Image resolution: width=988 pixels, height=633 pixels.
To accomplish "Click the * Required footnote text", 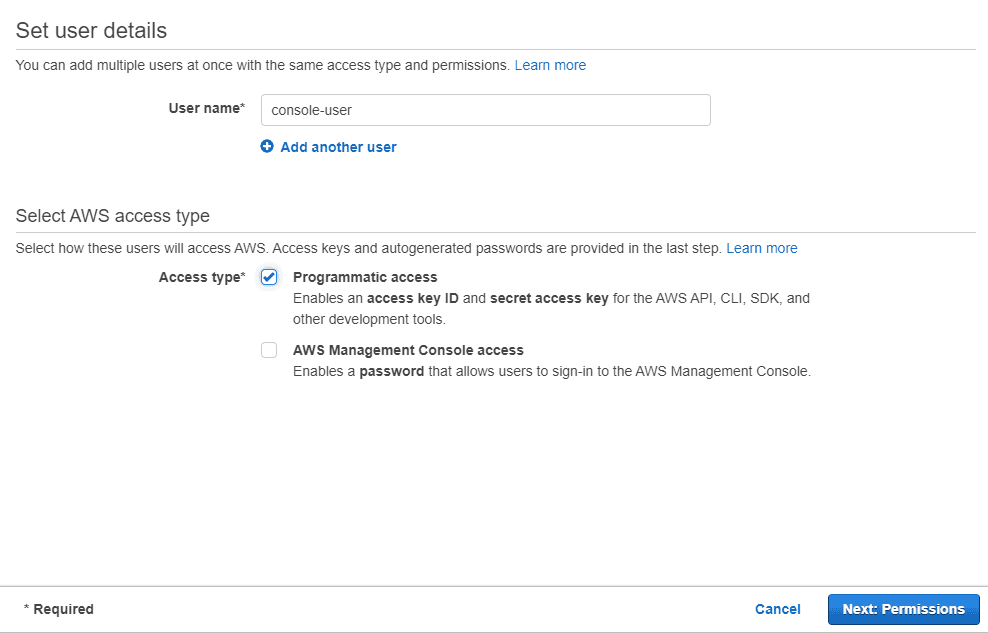I will (x=59, y=609).
